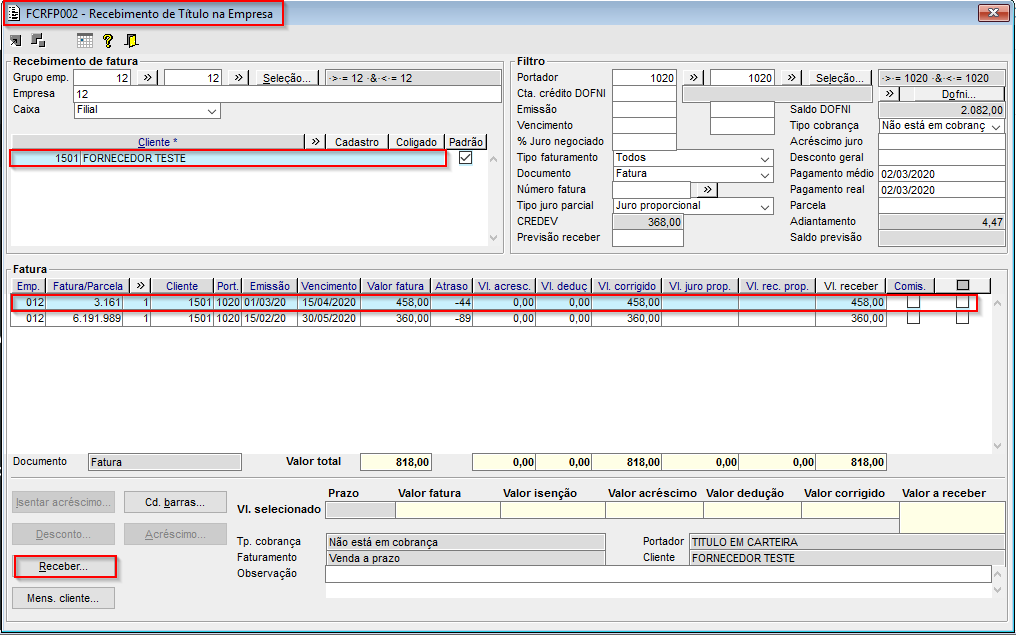Click first Emissão date field

[x=644, y=110]
